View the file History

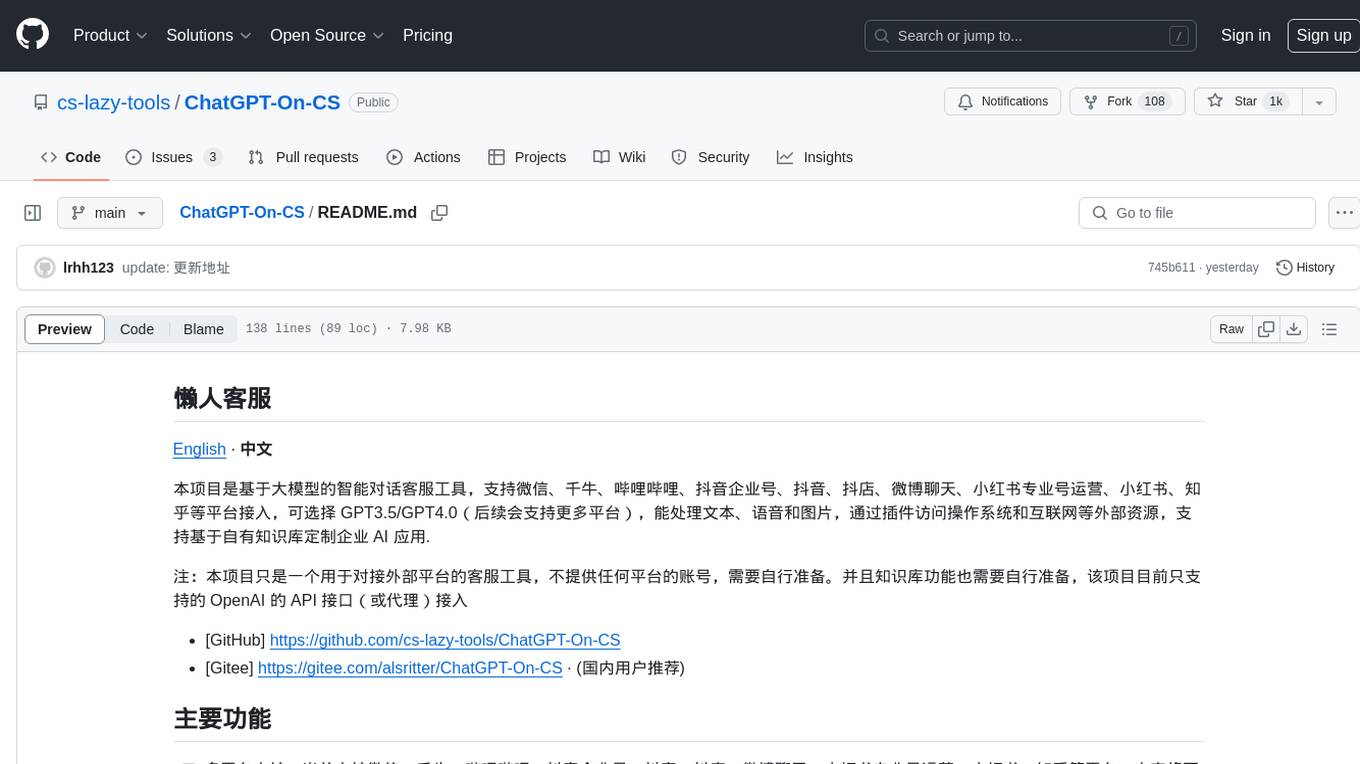[1305, 268]
